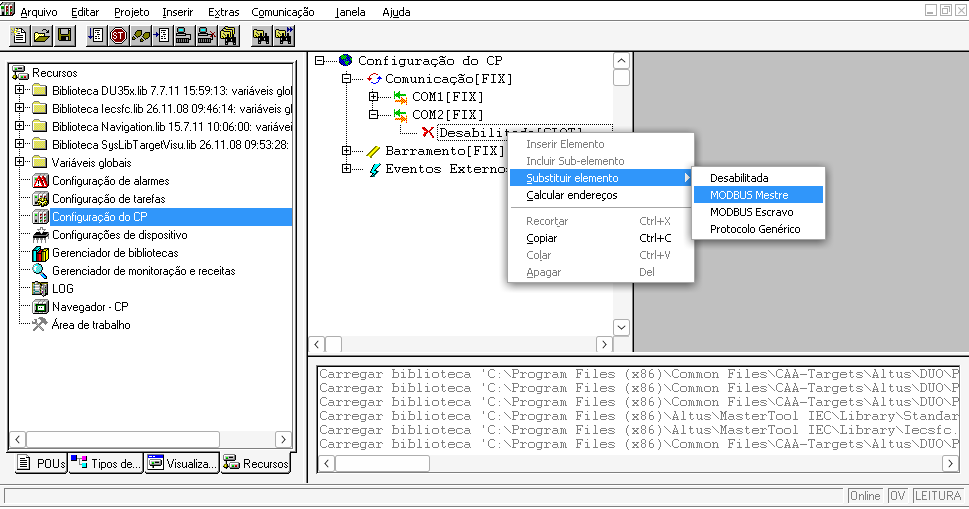
Task: Collapse the Configuração do CP root node
Action: tap(319, 60)
